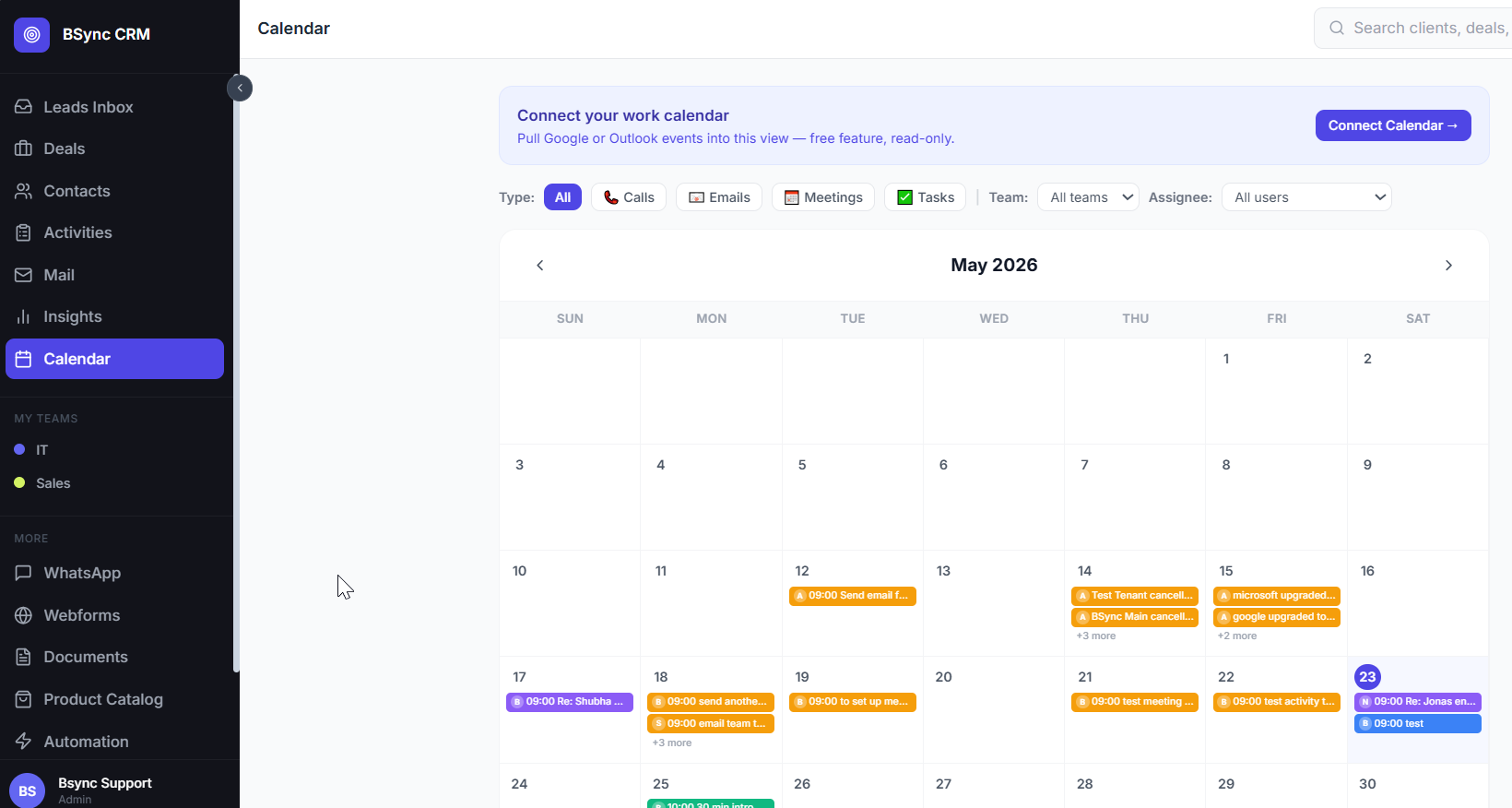The width and height of the screenshot is (1512, 808).
Task: Click the search magnifier icon
Action: click(1336, 29)
